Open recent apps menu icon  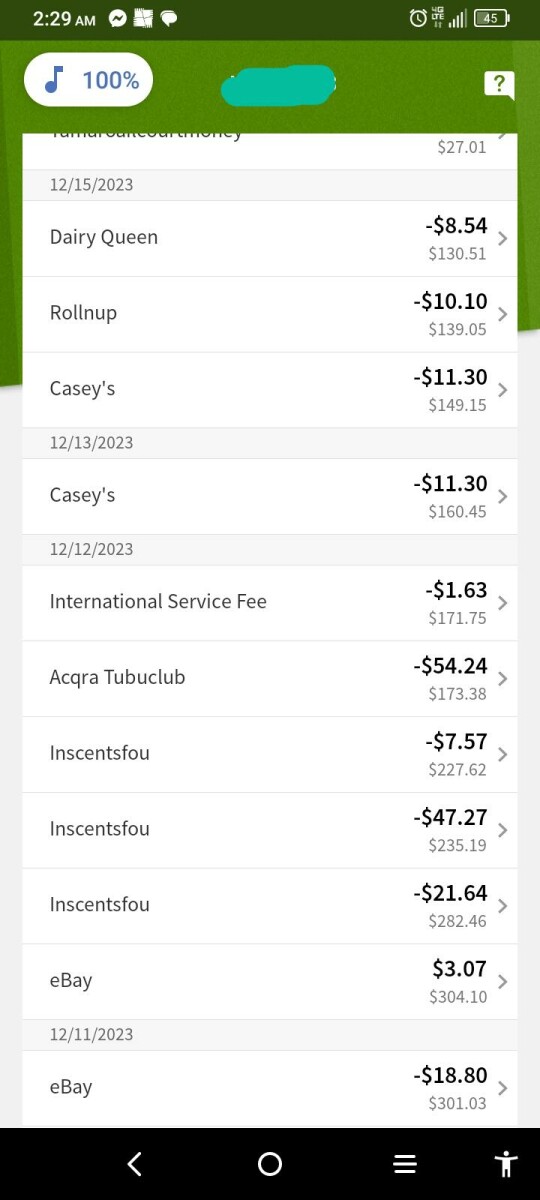coord(404,1163)
